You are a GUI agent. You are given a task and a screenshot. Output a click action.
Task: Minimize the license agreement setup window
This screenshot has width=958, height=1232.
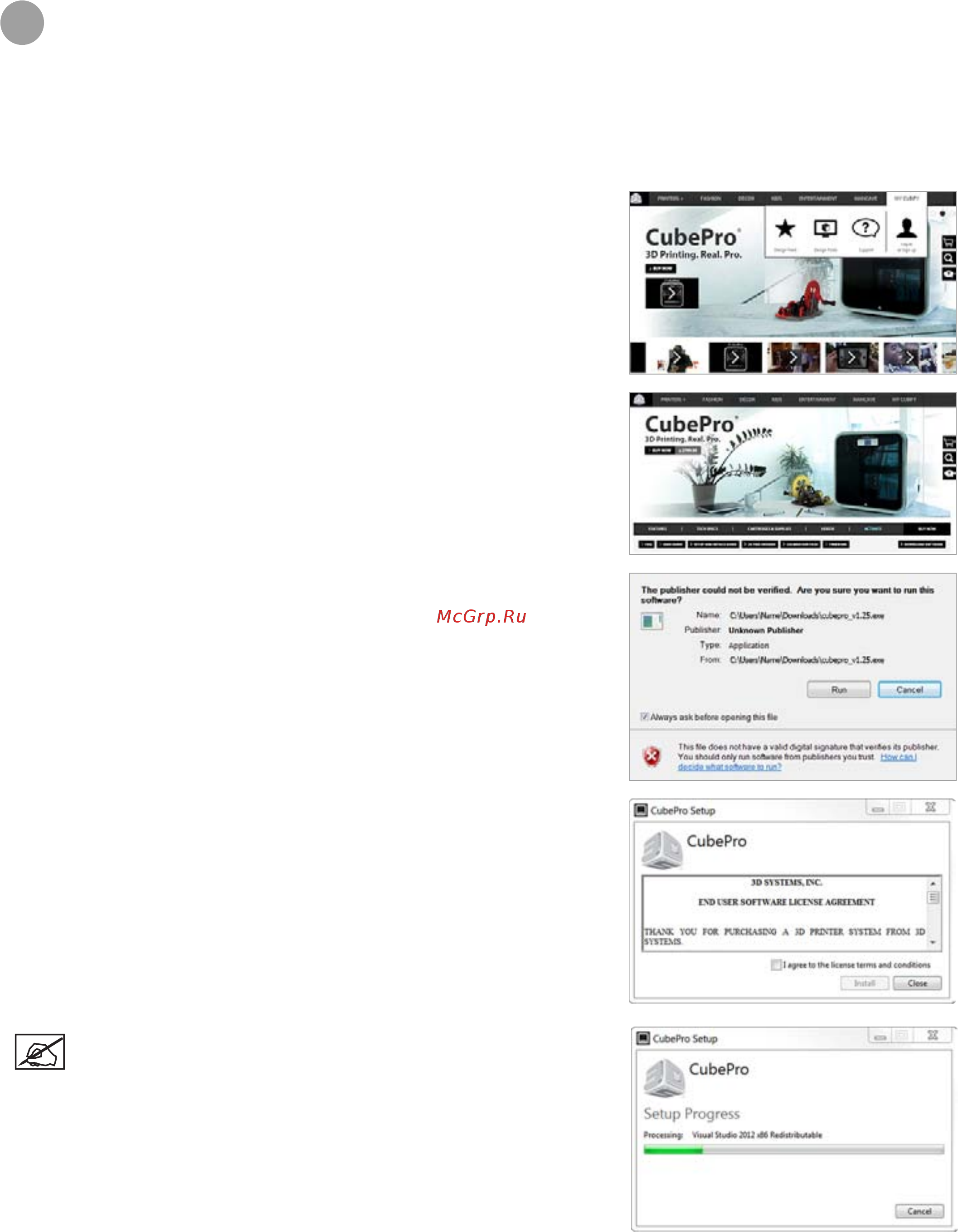point(878,808)
